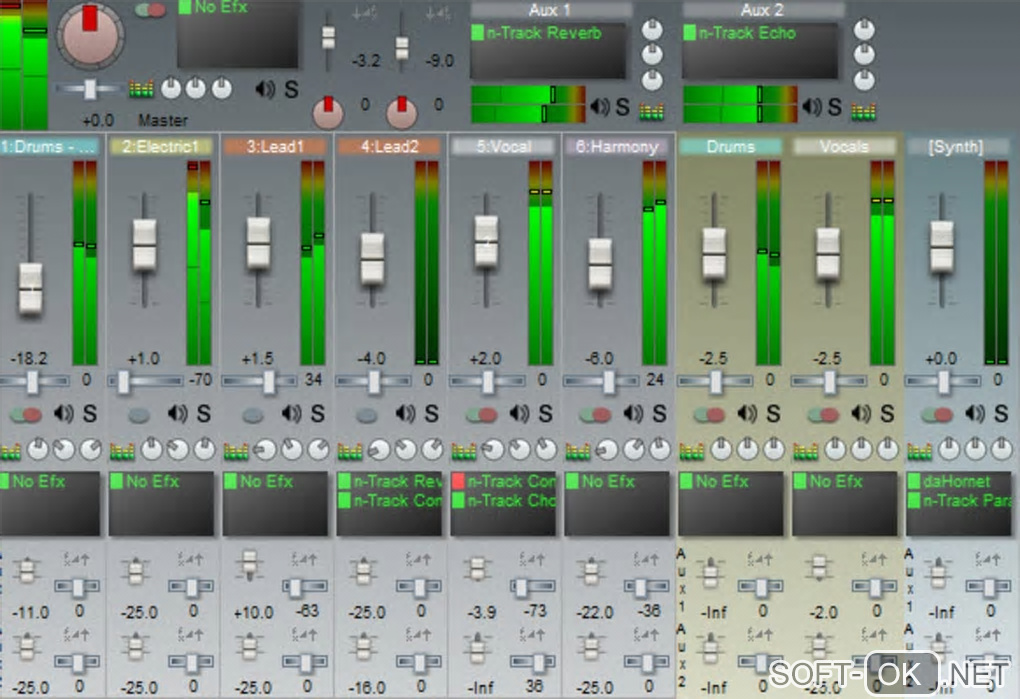The image size is (1020, 699).
Task: Click the Master output volume knob
Action: point(90,34)
